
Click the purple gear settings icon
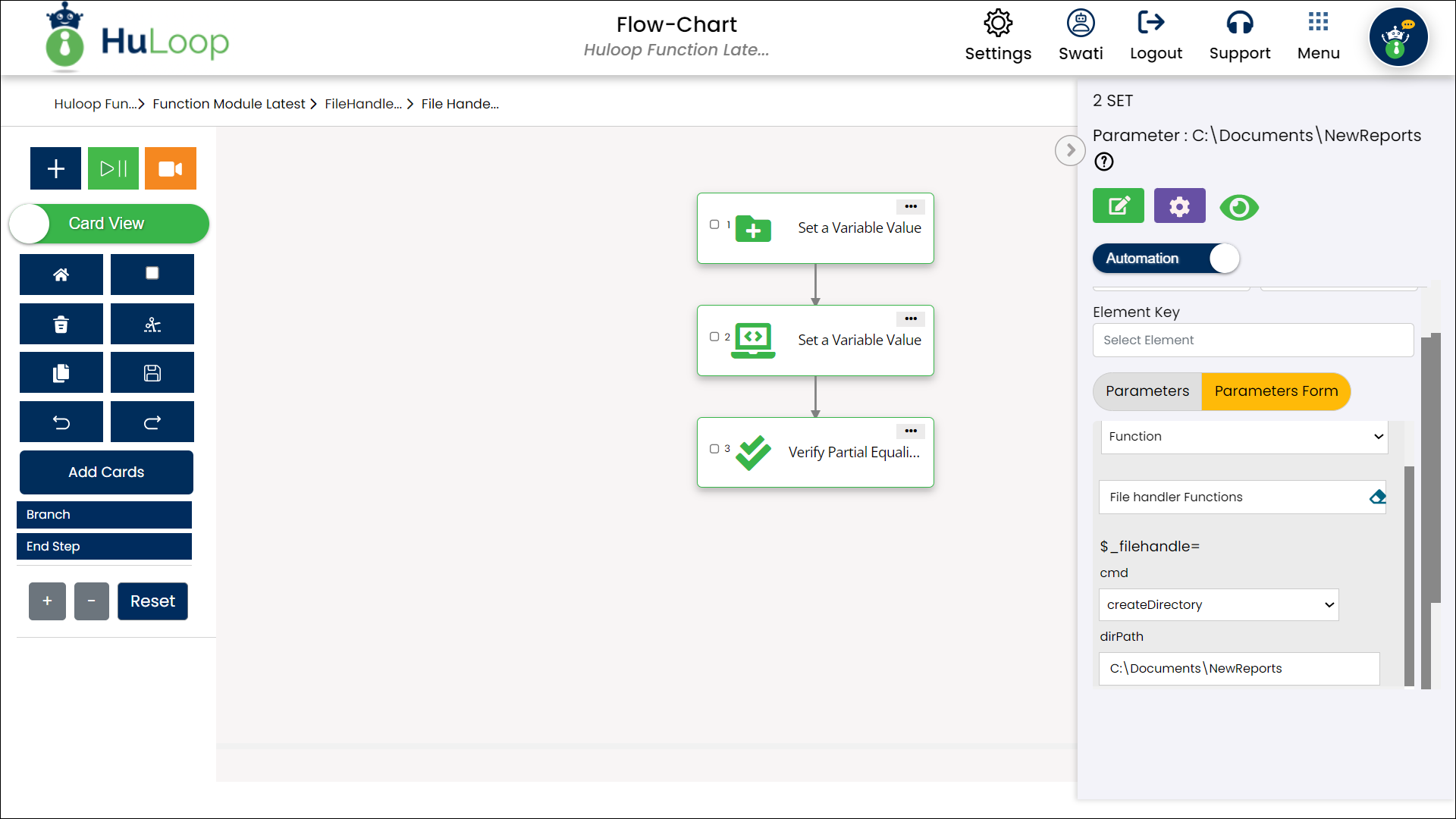pyautogui.click(x=1179, y=206)
